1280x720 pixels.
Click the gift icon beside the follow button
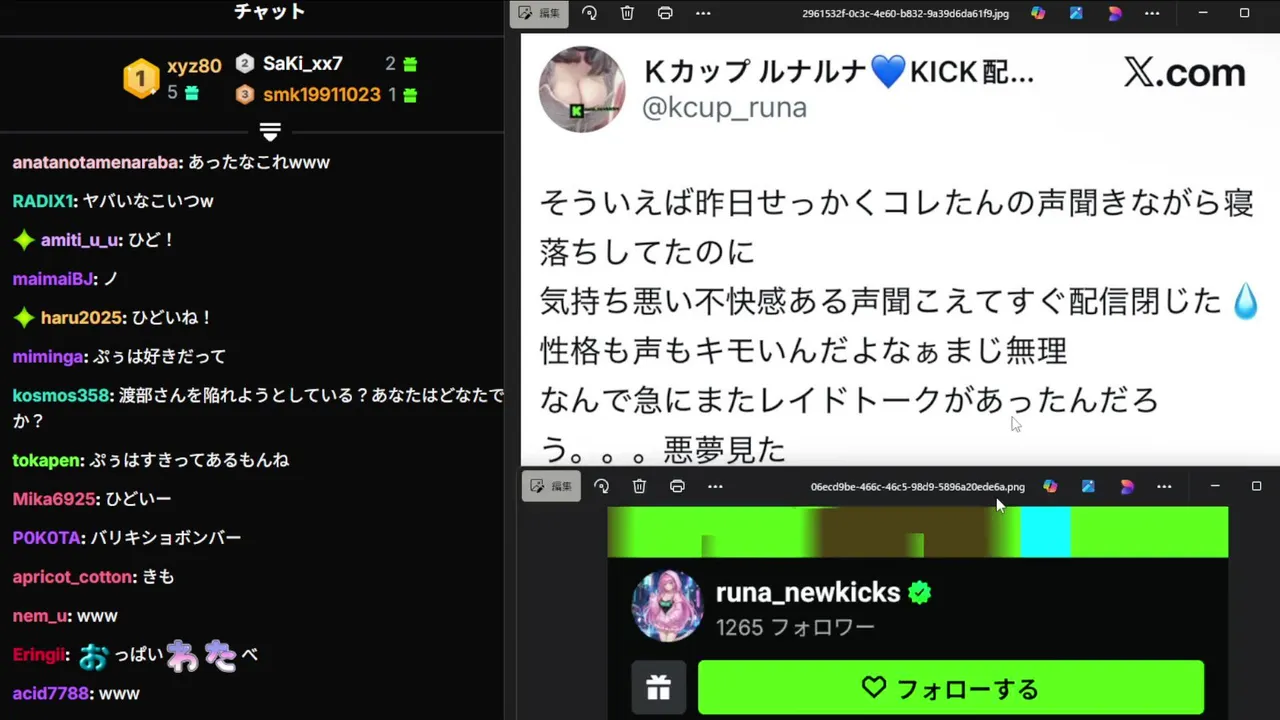tap(658, 688)
